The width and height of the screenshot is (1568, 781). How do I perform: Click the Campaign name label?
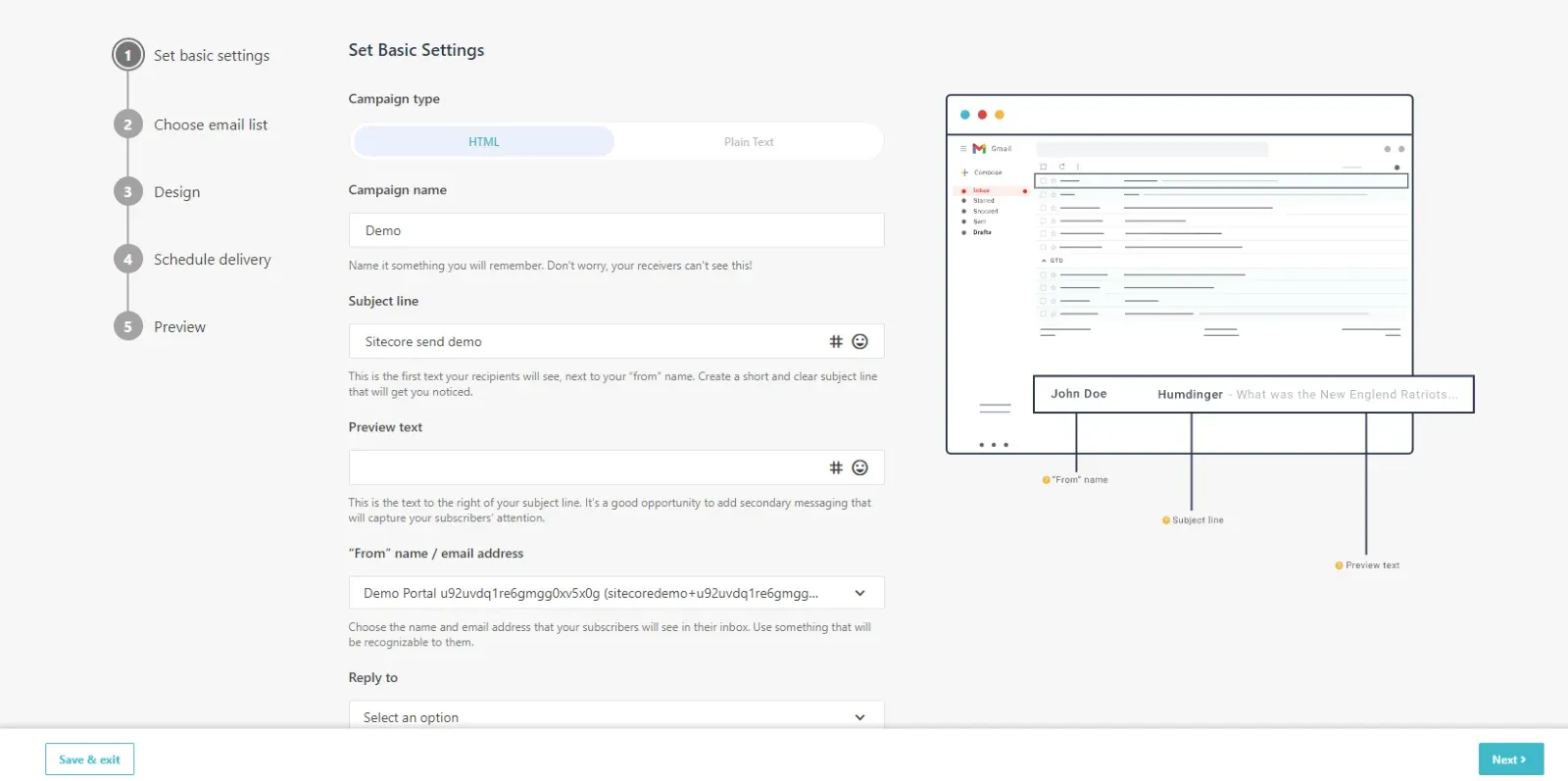pos(397,190)
